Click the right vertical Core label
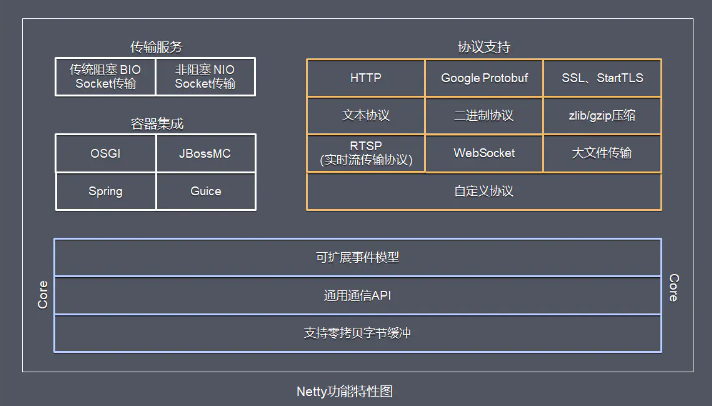712x406 pixels. (x=674, y=287)
